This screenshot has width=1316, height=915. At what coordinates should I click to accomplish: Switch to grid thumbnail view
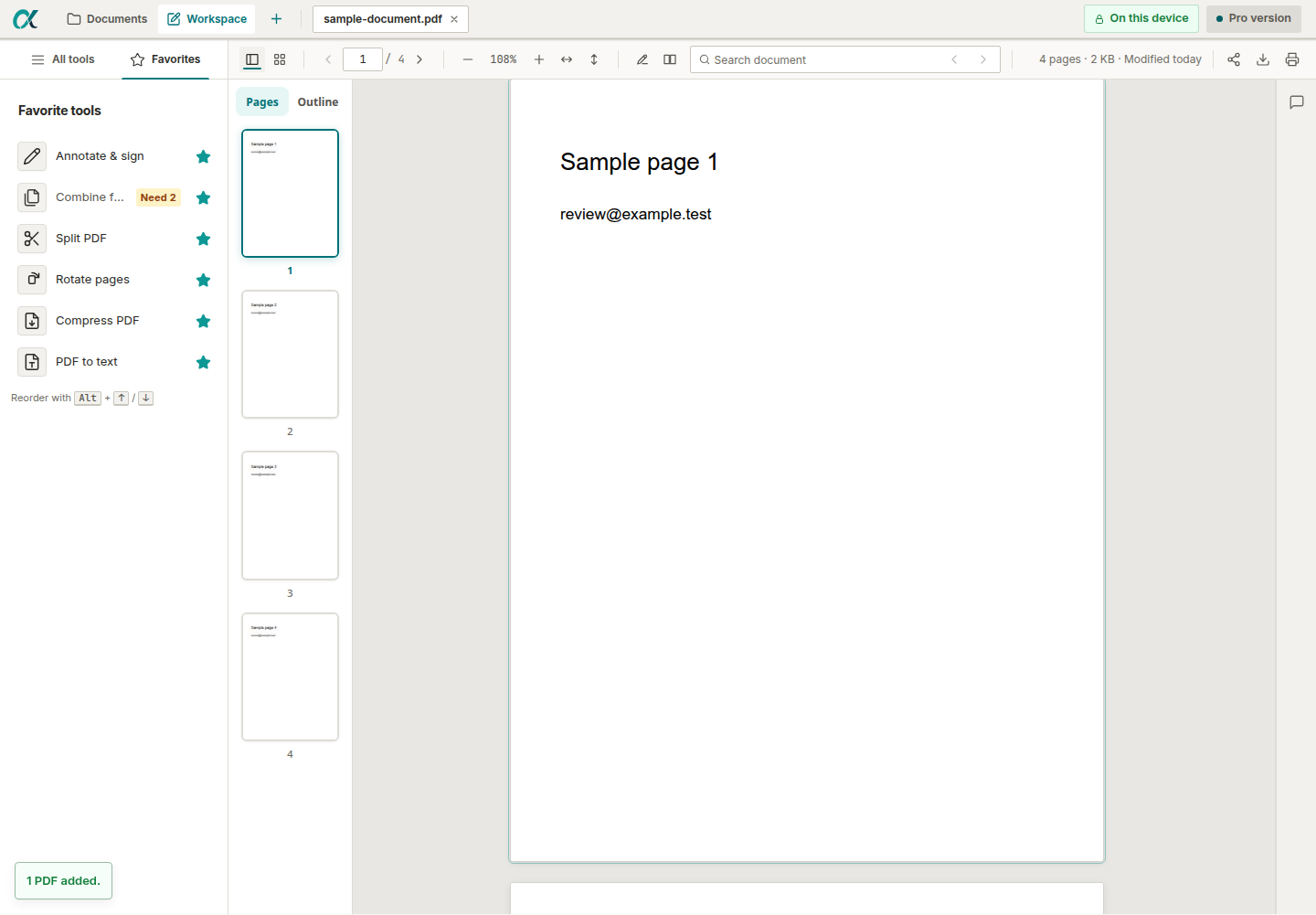point(280,59)
